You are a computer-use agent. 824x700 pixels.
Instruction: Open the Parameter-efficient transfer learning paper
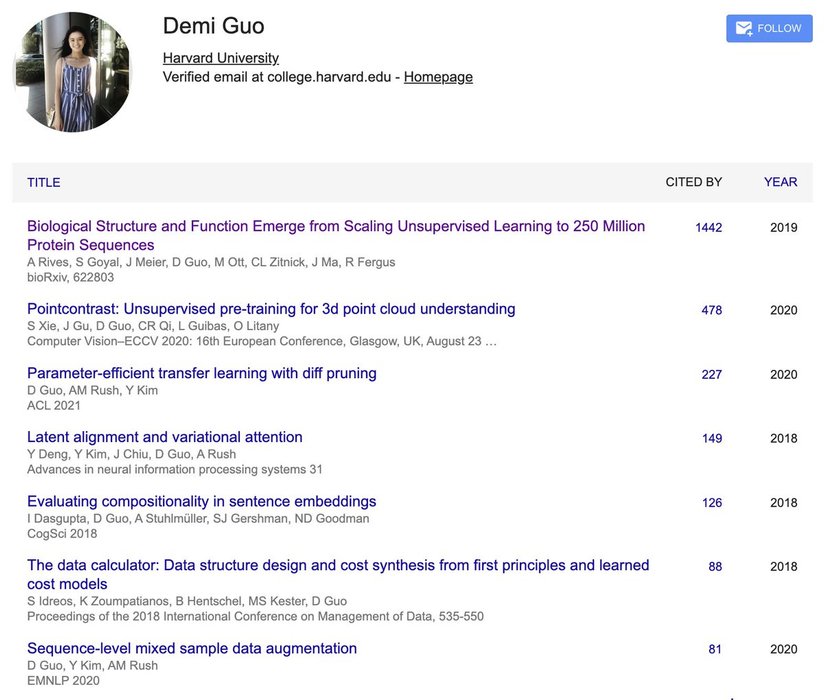click(202, 373)
